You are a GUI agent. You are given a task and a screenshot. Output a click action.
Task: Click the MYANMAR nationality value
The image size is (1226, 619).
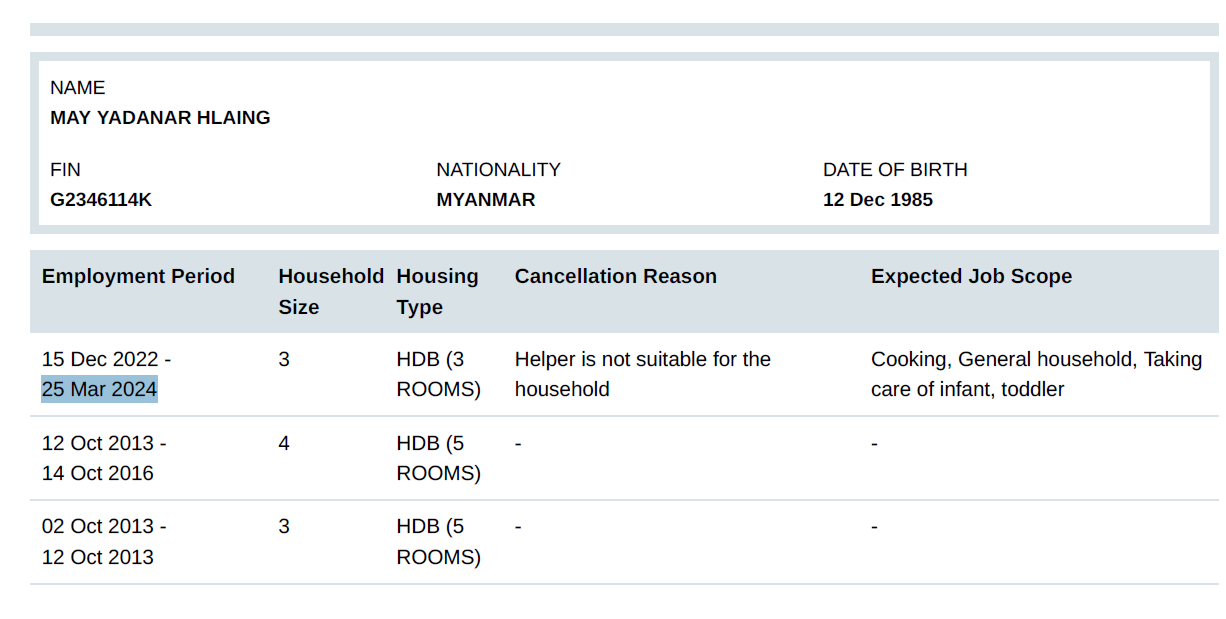pyautogui.click(x=486, y=200)
